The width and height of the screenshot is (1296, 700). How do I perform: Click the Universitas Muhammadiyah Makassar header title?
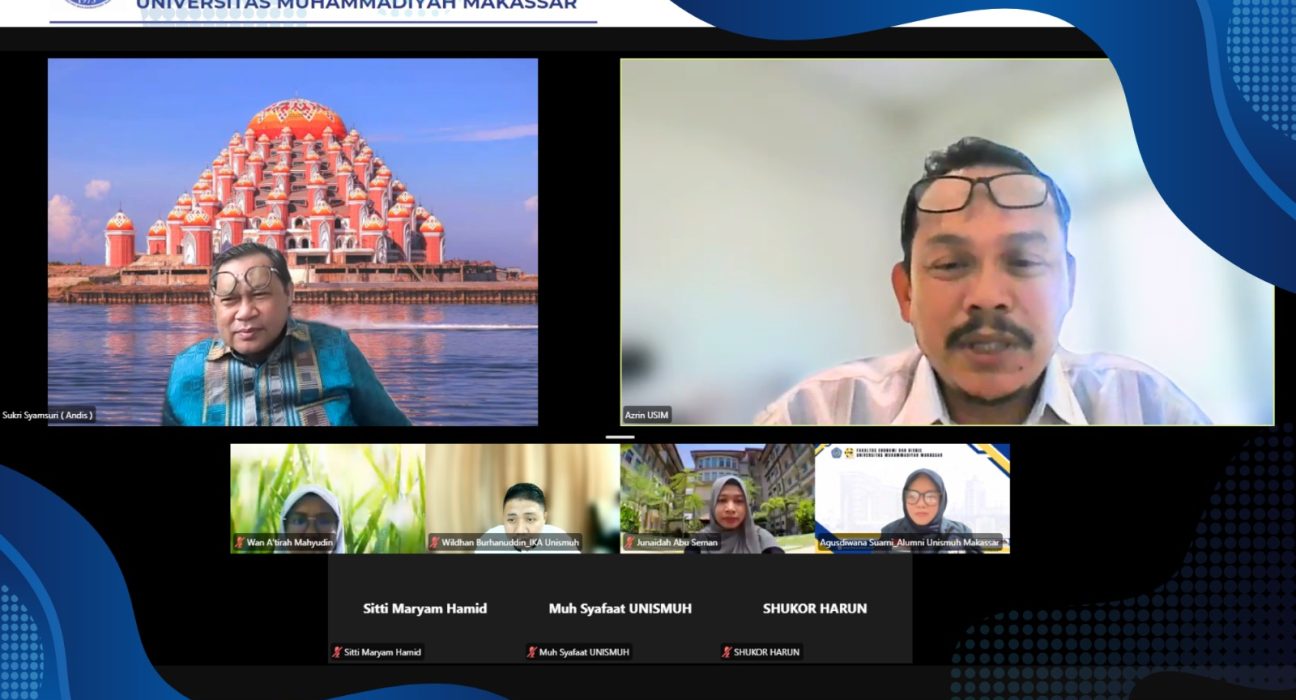[356, 5]
